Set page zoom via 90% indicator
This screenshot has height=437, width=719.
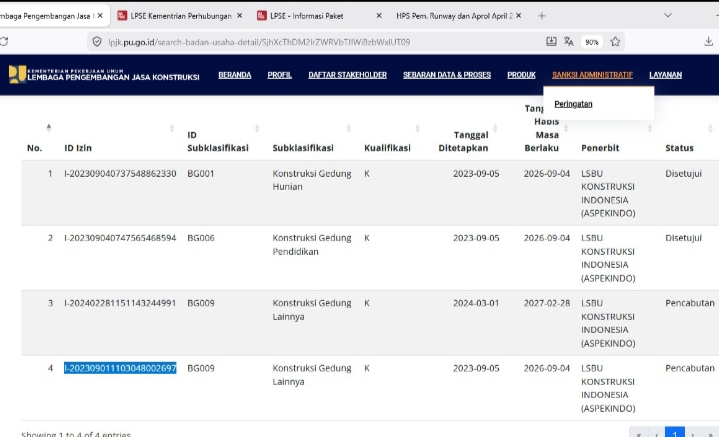tap(592, 42)
